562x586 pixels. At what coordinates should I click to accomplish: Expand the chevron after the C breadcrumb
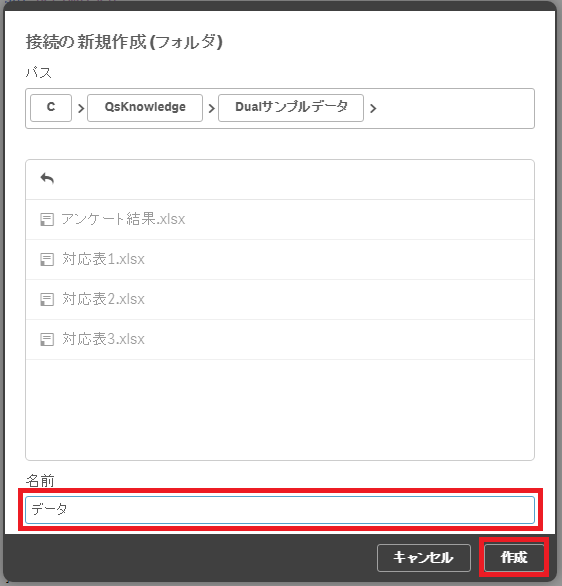click(x=81, y=108)
